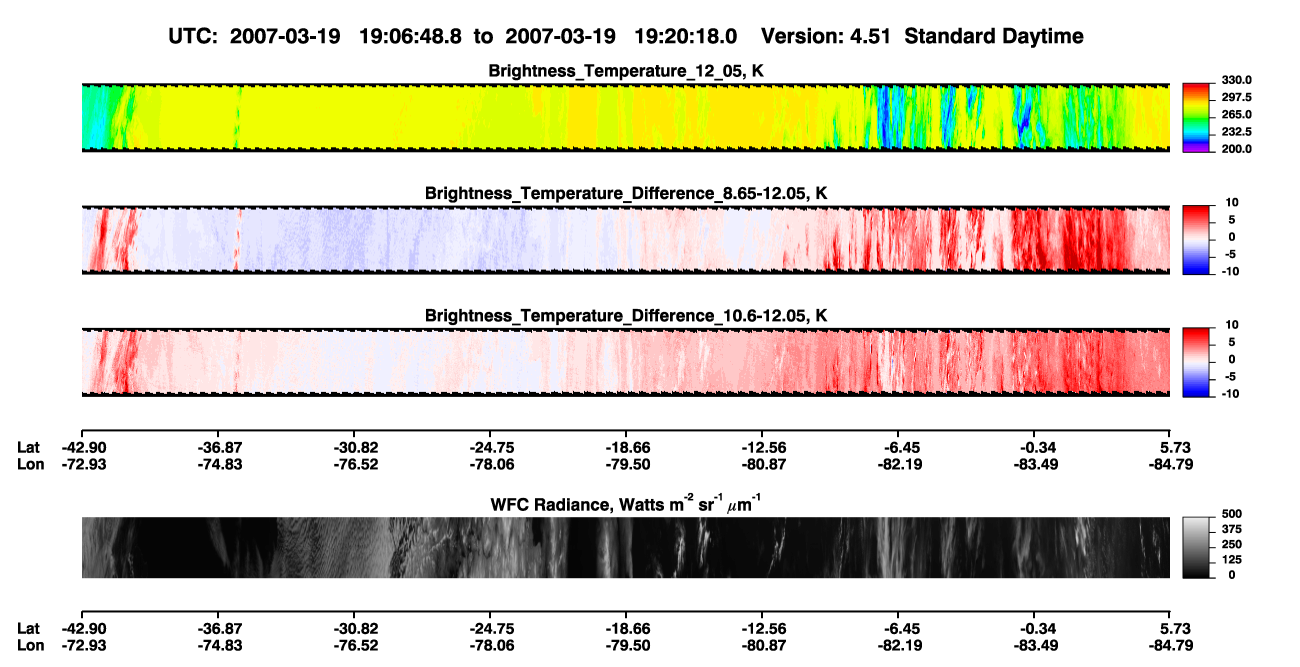Image resolution: width=1300 pixels, height=667 pixels.
Task: Open the 8.65-12.05 temperature difference image strip
Action: pos(625,240)
